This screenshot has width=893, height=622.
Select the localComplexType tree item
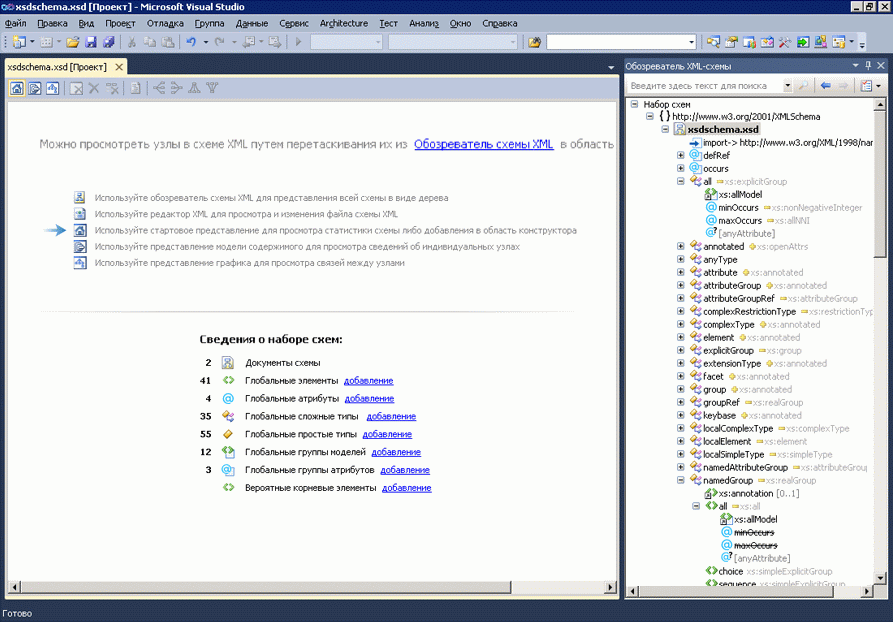[738, 428]
